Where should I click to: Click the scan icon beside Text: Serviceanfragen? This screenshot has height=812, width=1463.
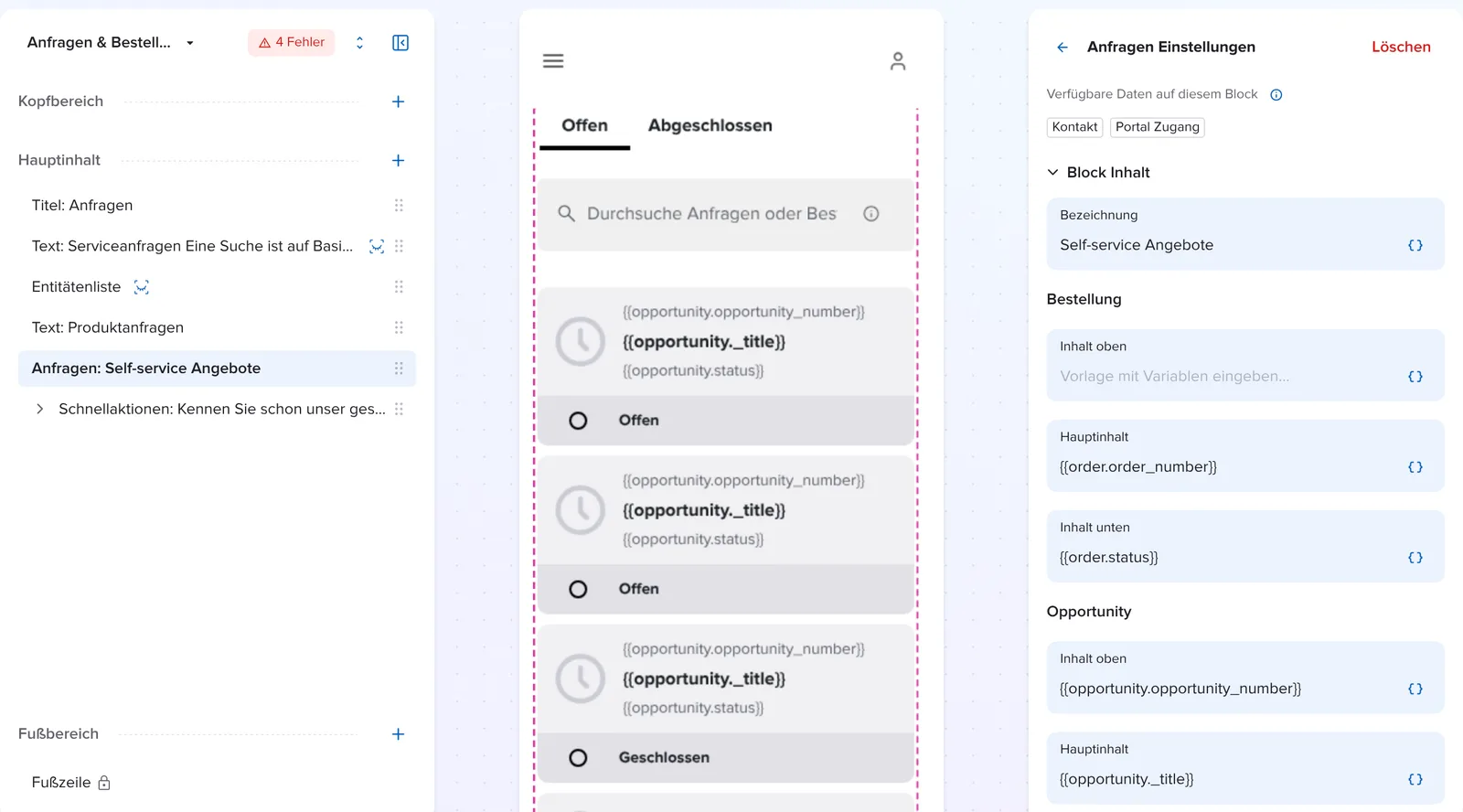[x=377, y=247]
